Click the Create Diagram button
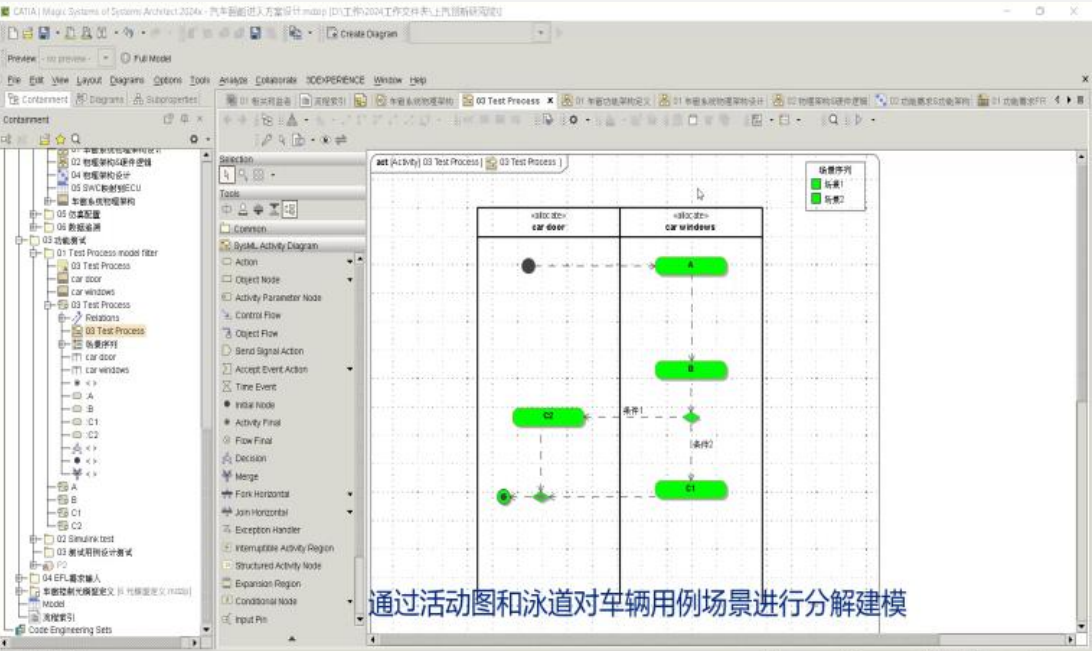The width and height of the screenshot is (1092, 651). coord(361,33)
